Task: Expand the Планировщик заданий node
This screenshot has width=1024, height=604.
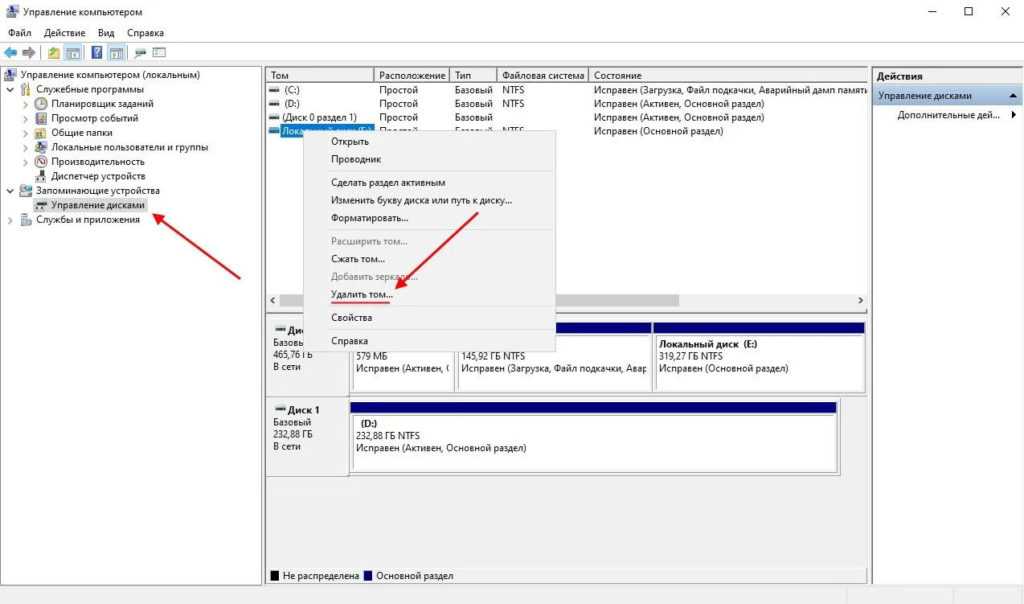Action: coord(25,104)
